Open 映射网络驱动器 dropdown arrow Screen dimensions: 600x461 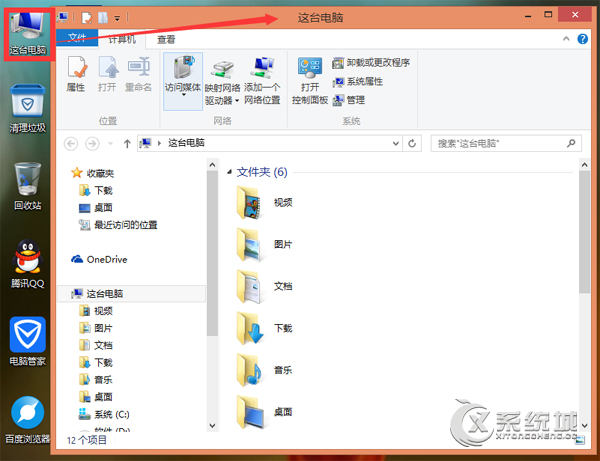pos(237,101)
